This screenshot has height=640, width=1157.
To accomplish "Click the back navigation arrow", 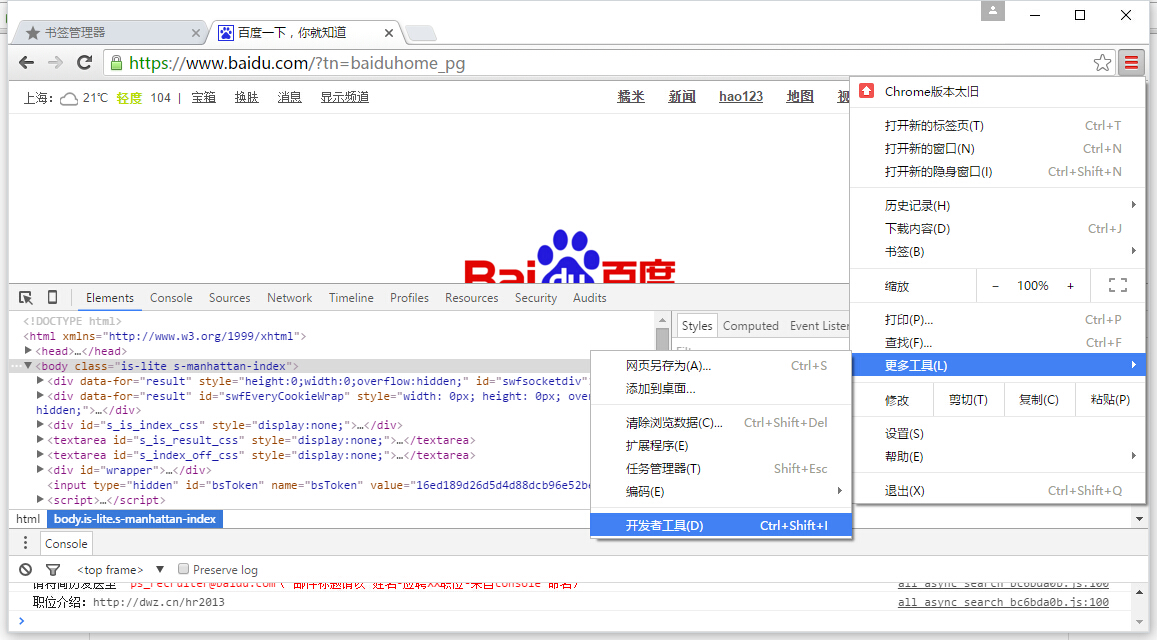I will (26, 62).
